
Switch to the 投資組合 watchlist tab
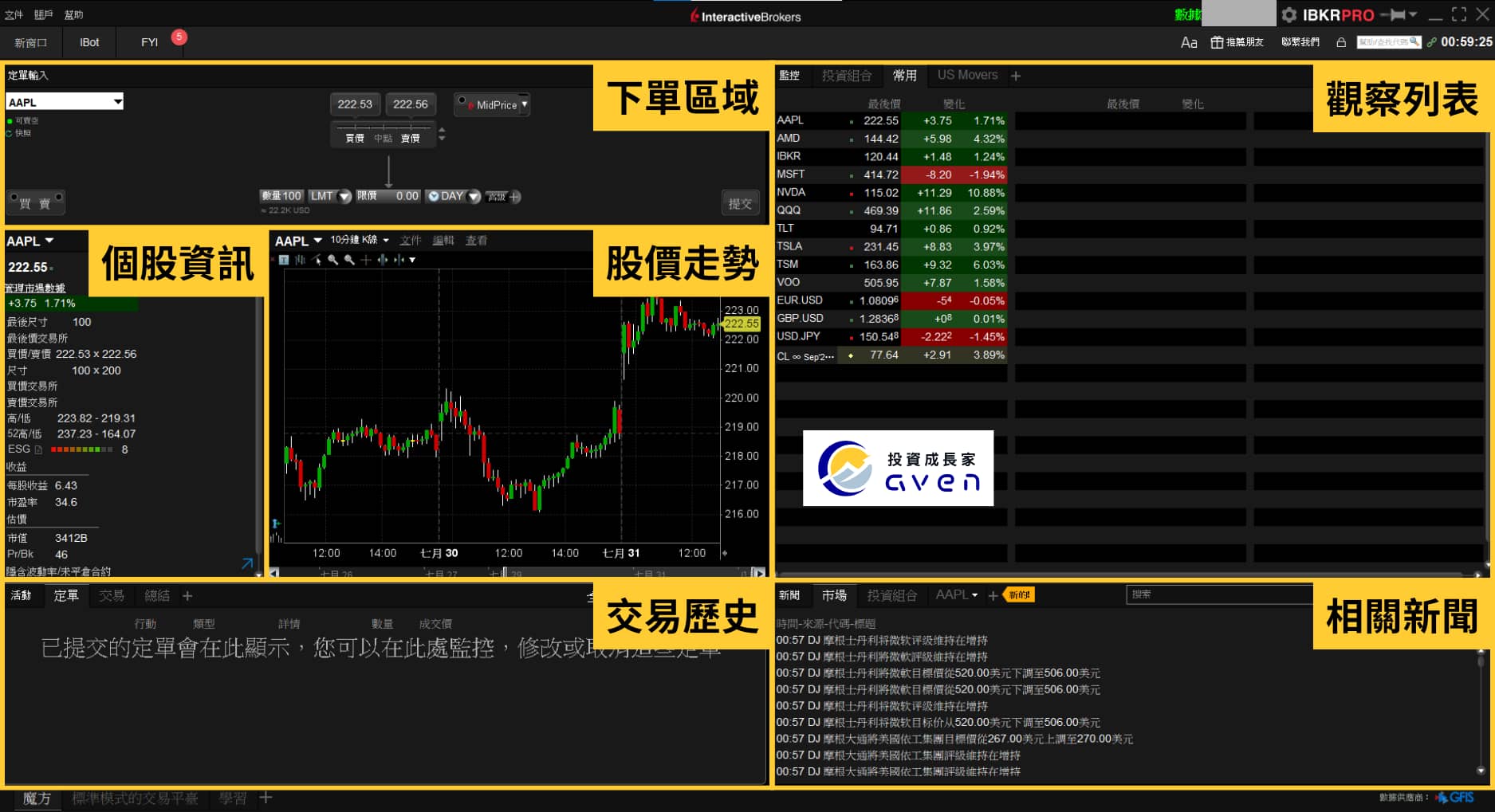click(x=847, y=75)
